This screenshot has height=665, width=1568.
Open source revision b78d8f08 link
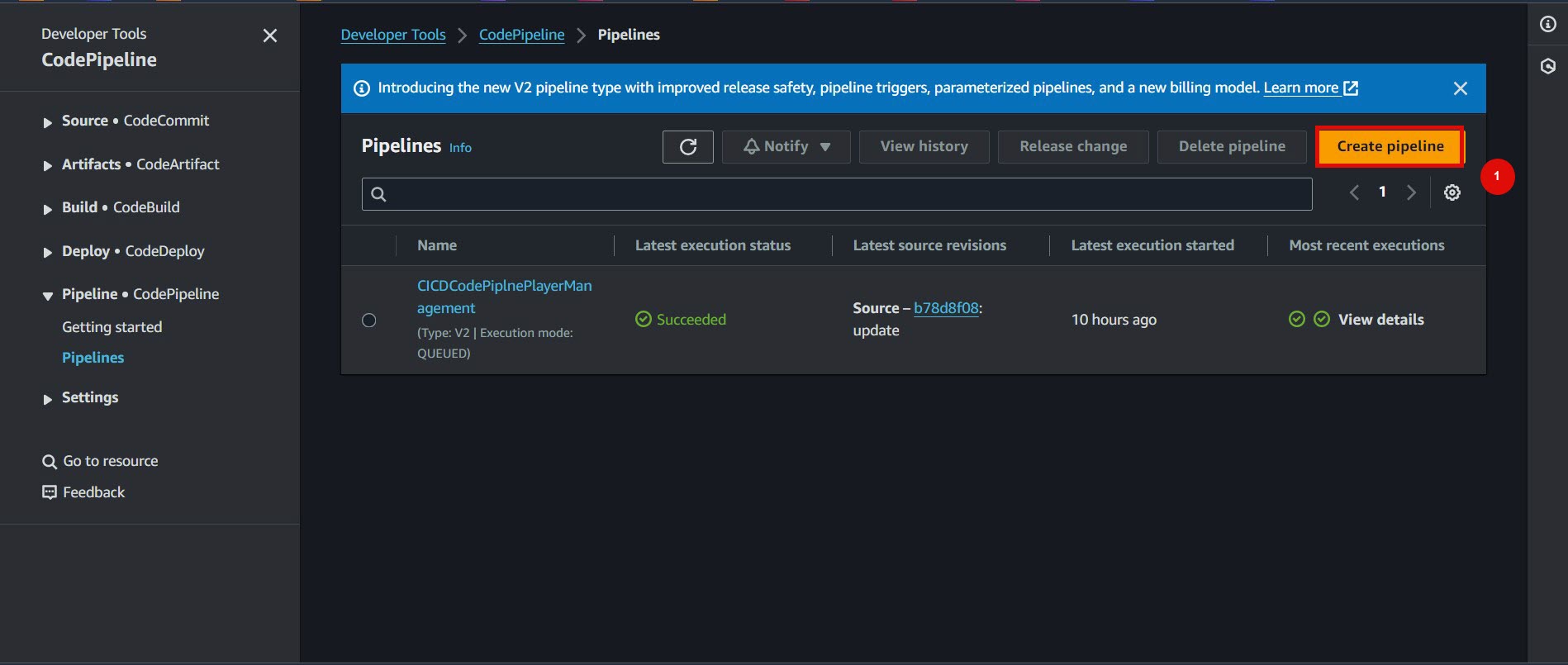(946, 308)
